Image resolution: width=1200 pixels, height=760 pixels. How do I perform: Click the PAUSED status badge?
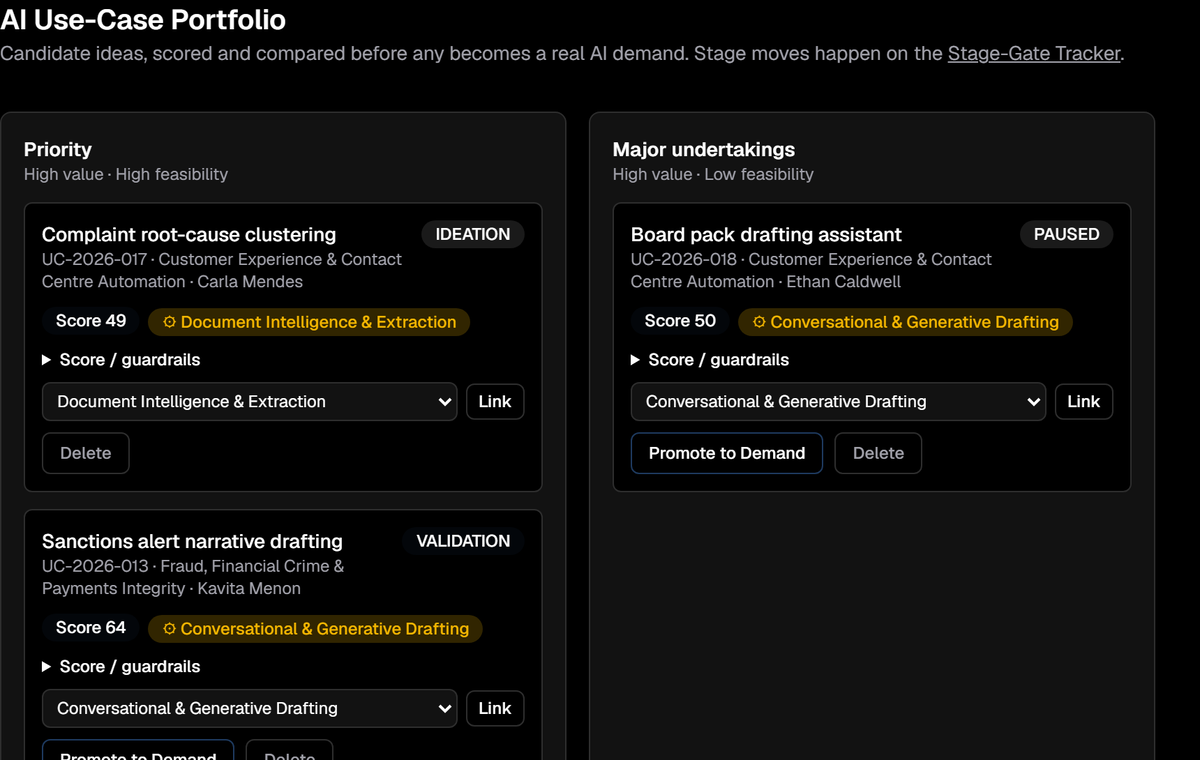pos(1067,234)
